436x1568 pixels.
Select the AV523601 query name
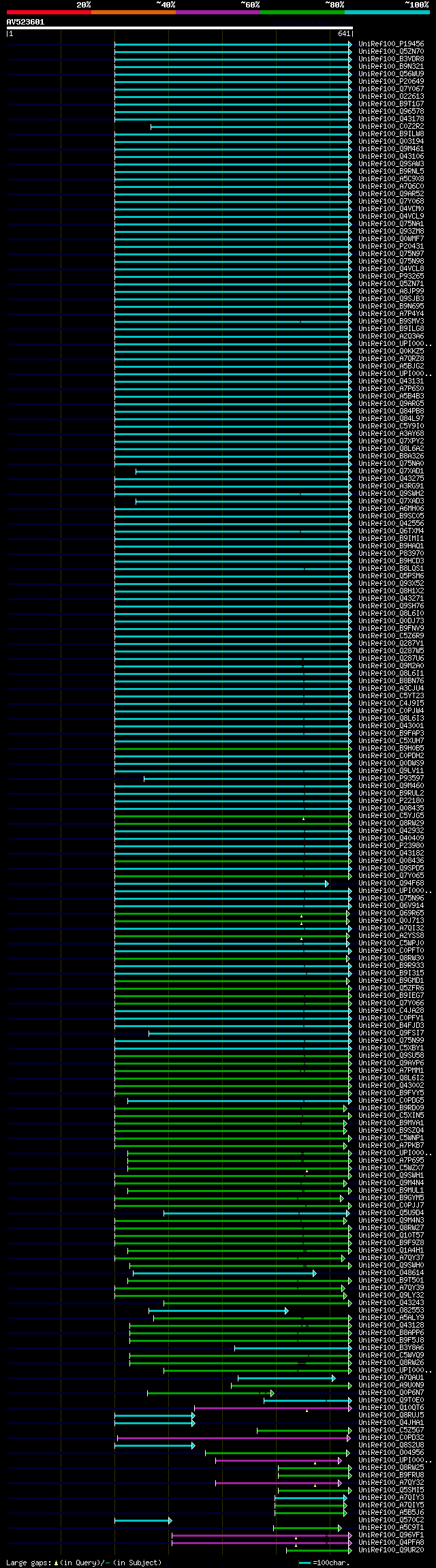25,22
